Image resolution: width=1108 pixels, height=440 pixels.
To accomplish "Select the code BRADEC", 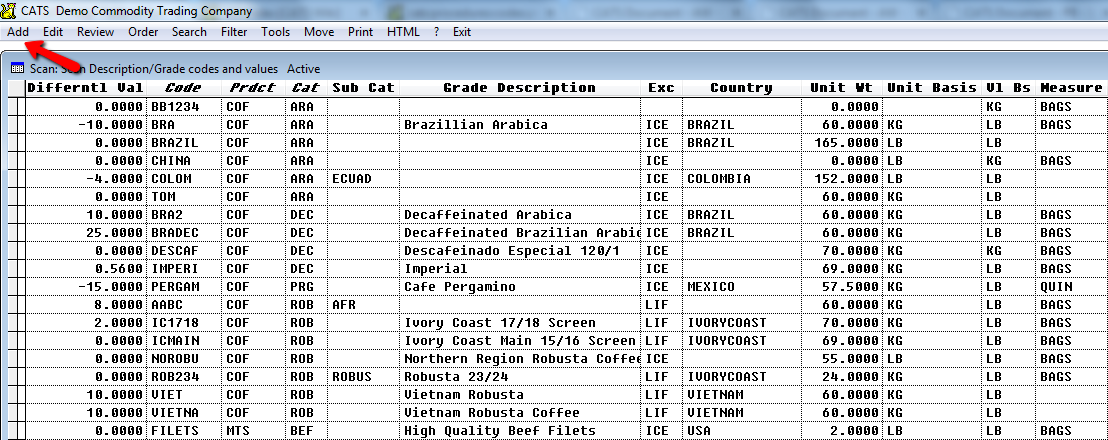I will 175,233.
